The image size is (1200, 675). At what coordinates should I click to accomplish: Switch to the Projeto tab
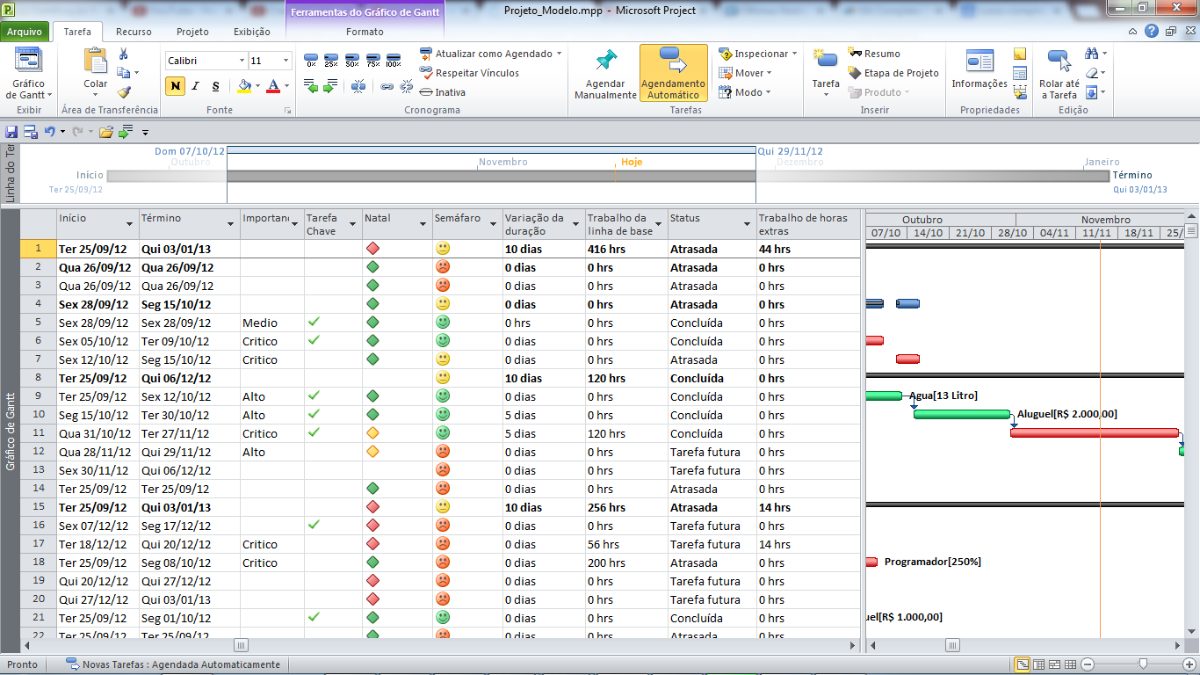pyautogui.click(x=193, y=31)
